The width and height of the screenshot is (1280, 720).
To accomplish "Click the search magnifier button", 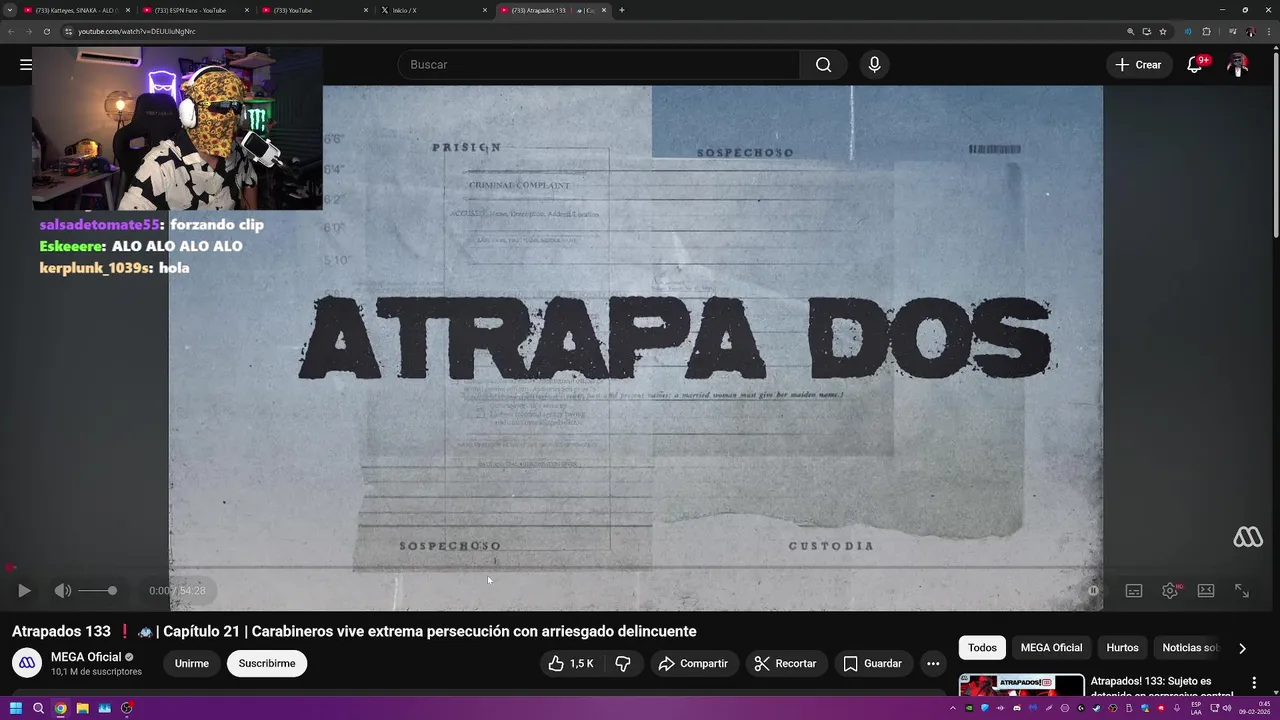I will [x=823, y=64].
